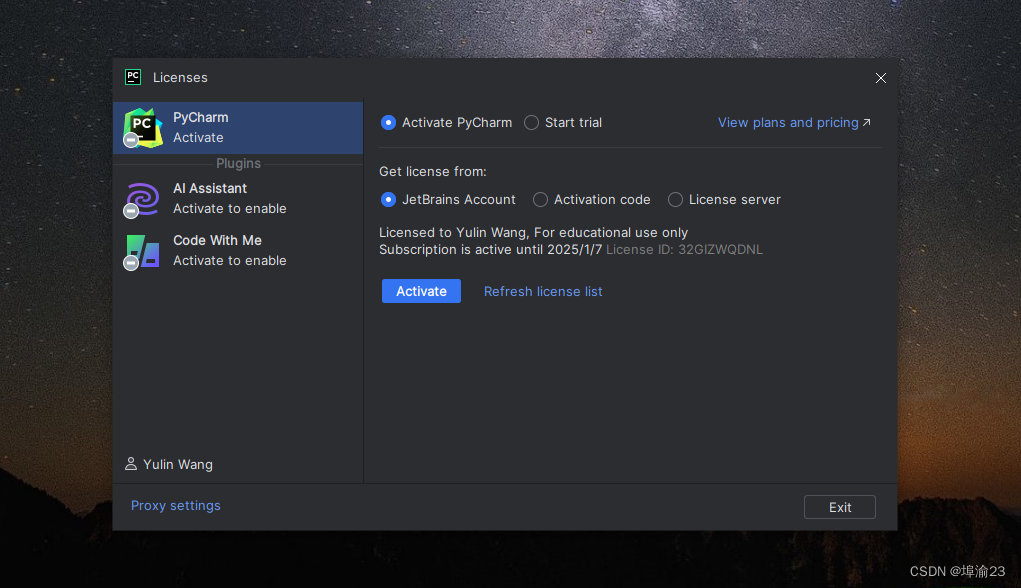This screenshot has height=588, width=1021.
Task: Click 'Licensed to Yulin Wang' text line
Action: (x=533, y=232)
